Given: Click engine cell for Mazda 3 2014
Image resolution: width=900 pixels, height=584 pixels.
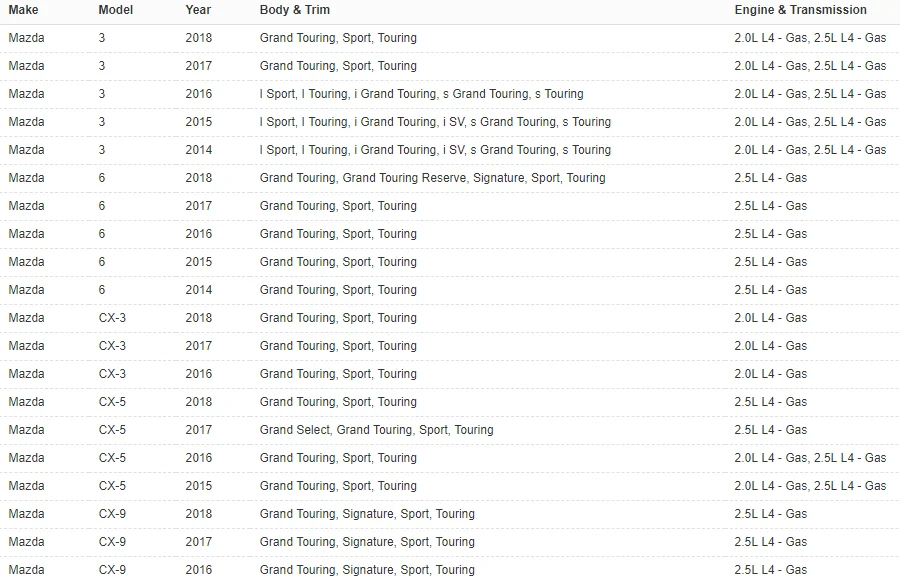Looking at the screenshot, I should point(810,150).
